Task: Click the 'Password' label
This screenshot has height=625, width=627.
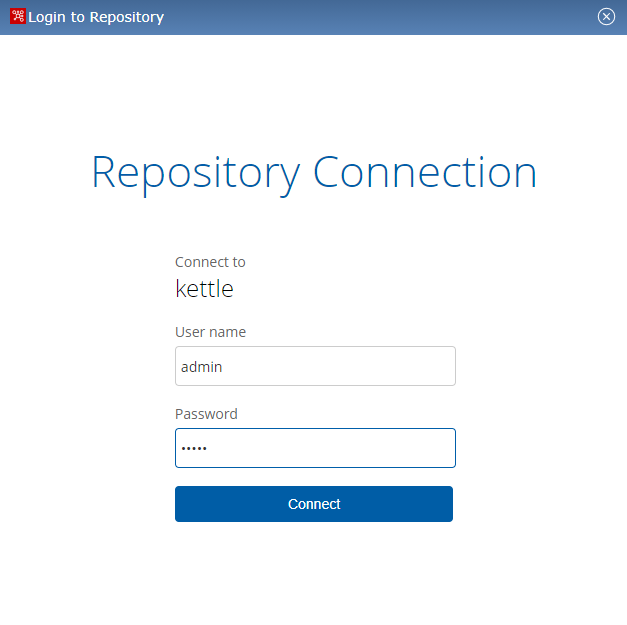Action: click(x=206, y=414)
